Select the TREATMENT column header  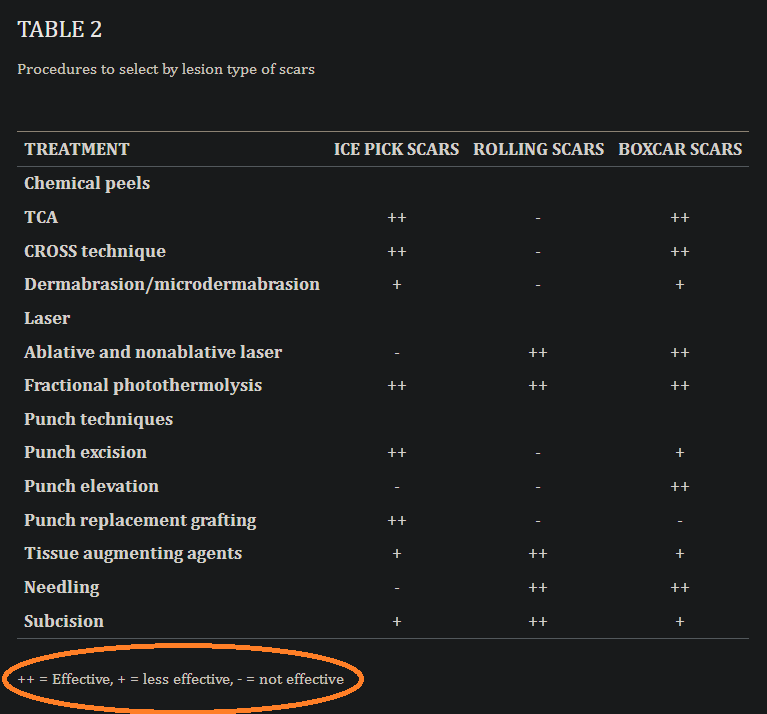click(x=77, y=149)
